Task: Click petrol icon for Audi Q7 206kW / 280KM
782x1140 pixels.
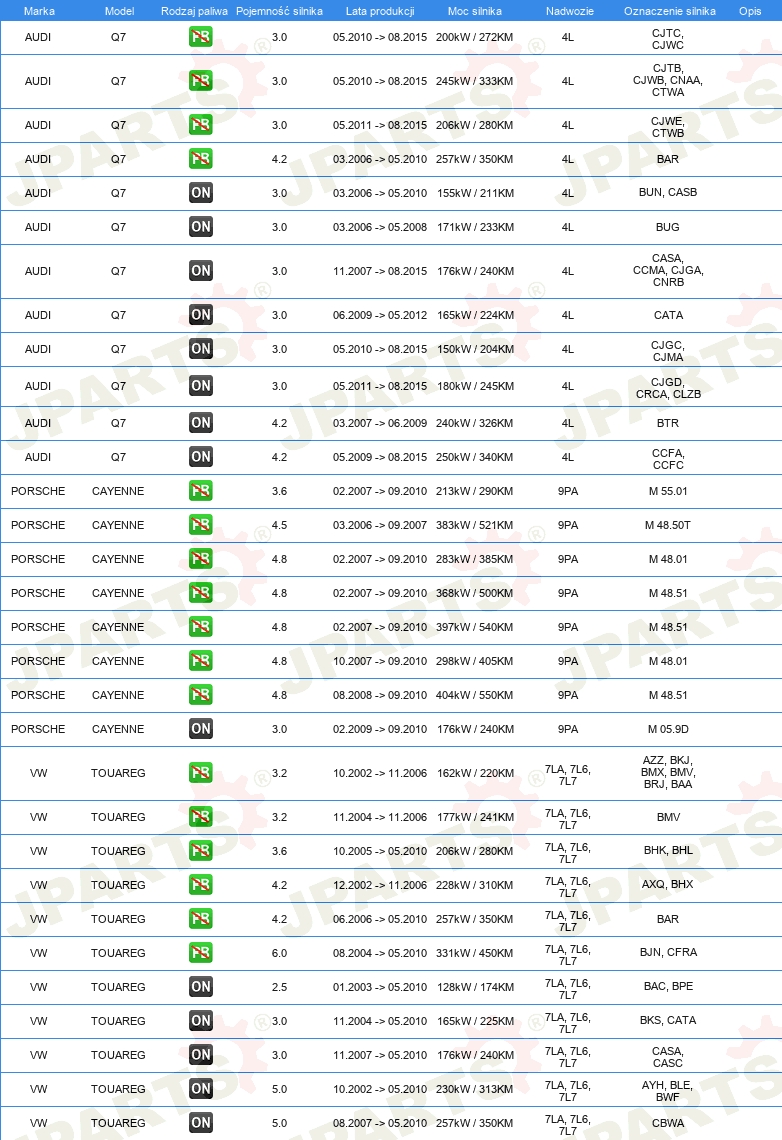Action: pos(201,125)
